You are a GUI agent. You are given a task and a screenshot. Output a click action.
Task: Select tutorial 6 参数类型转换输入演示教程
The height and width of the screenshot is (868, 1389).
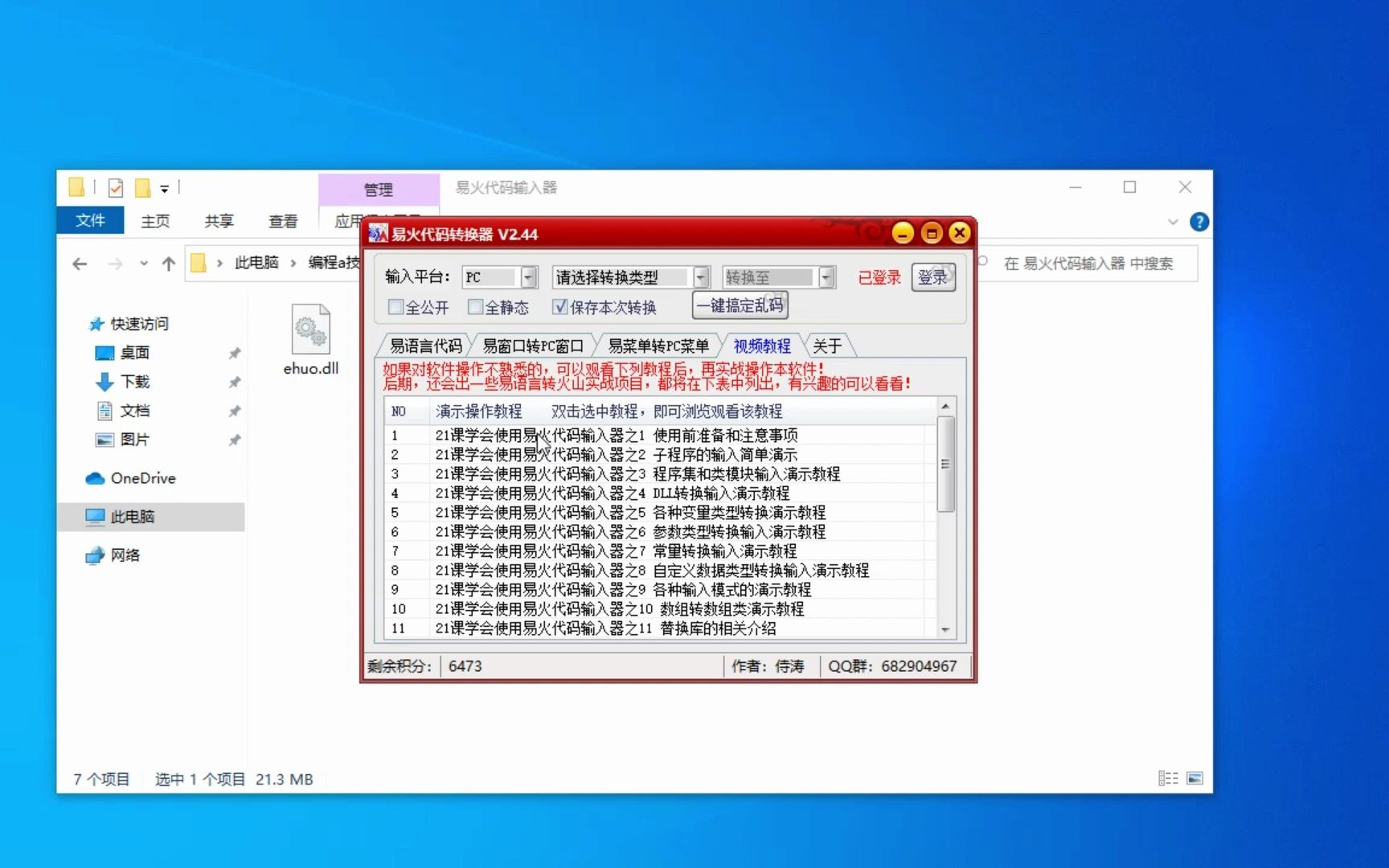659,531
